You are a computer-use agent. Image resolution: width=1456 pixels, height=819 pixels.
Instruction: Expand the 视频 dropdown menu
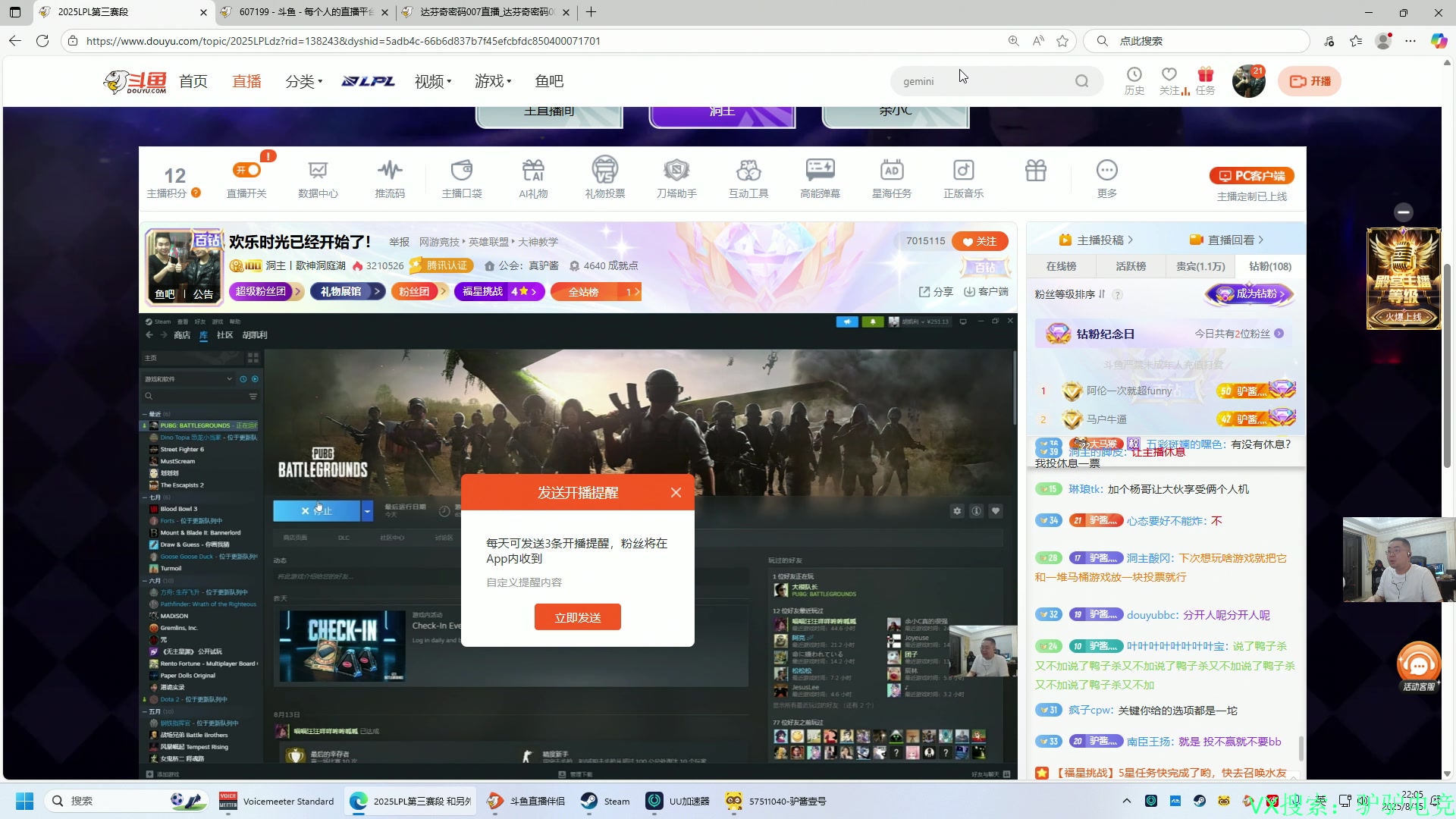pyautogui.click(x=433, y=81)
